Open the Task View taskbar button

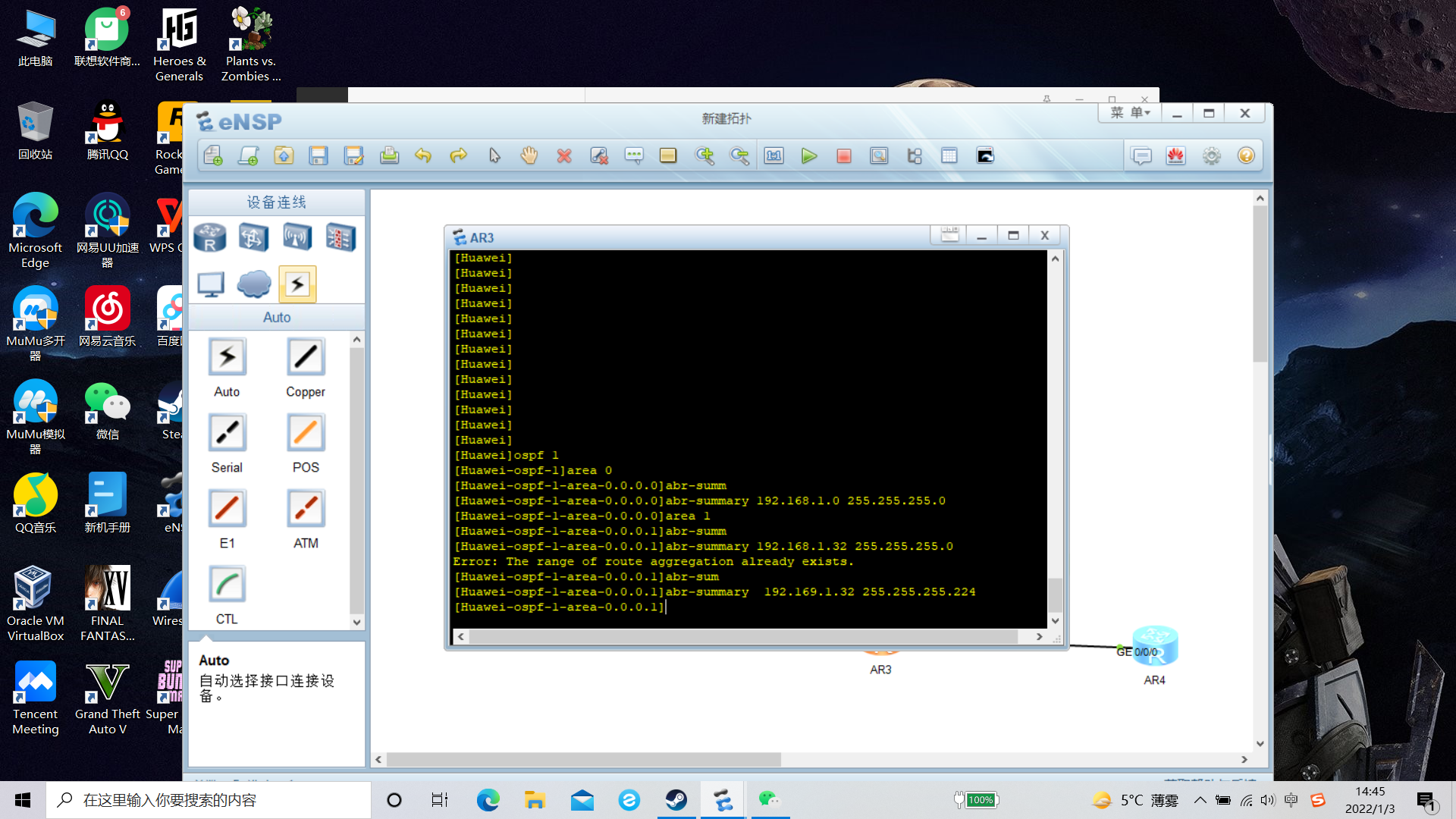coord(440,800)
